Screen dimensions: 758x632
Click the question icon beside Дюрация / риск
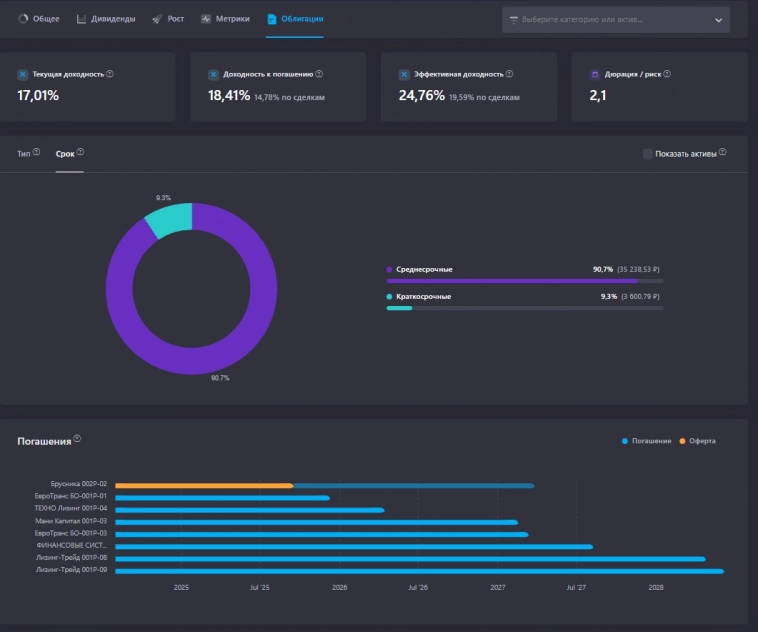(667, 74)
